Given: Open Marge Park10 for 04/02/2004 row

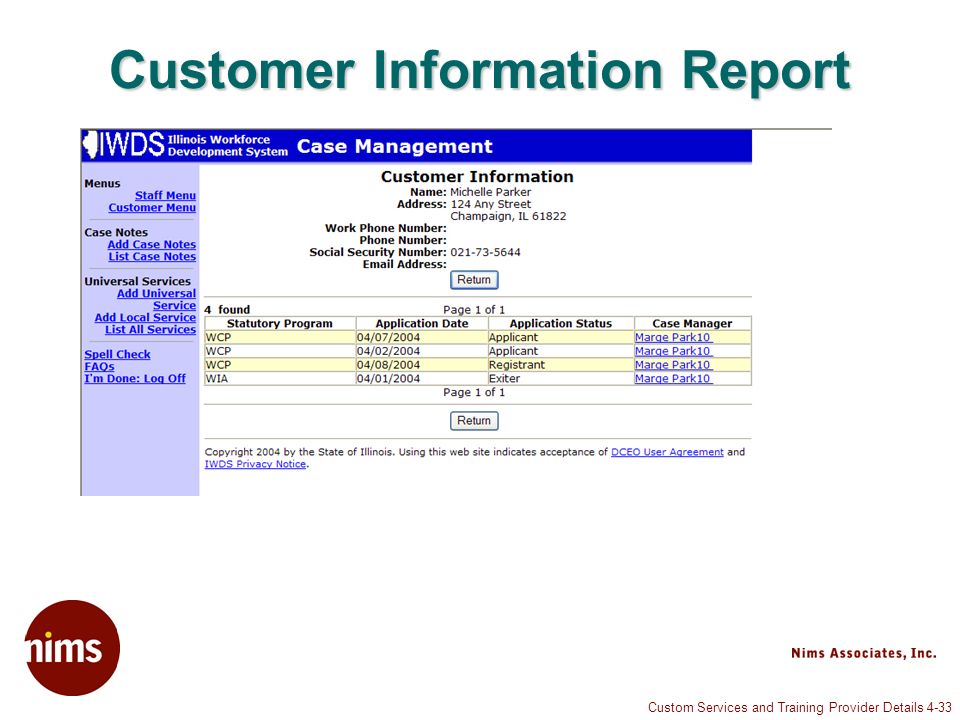Looking at the screenshot, I should [673, 351].
